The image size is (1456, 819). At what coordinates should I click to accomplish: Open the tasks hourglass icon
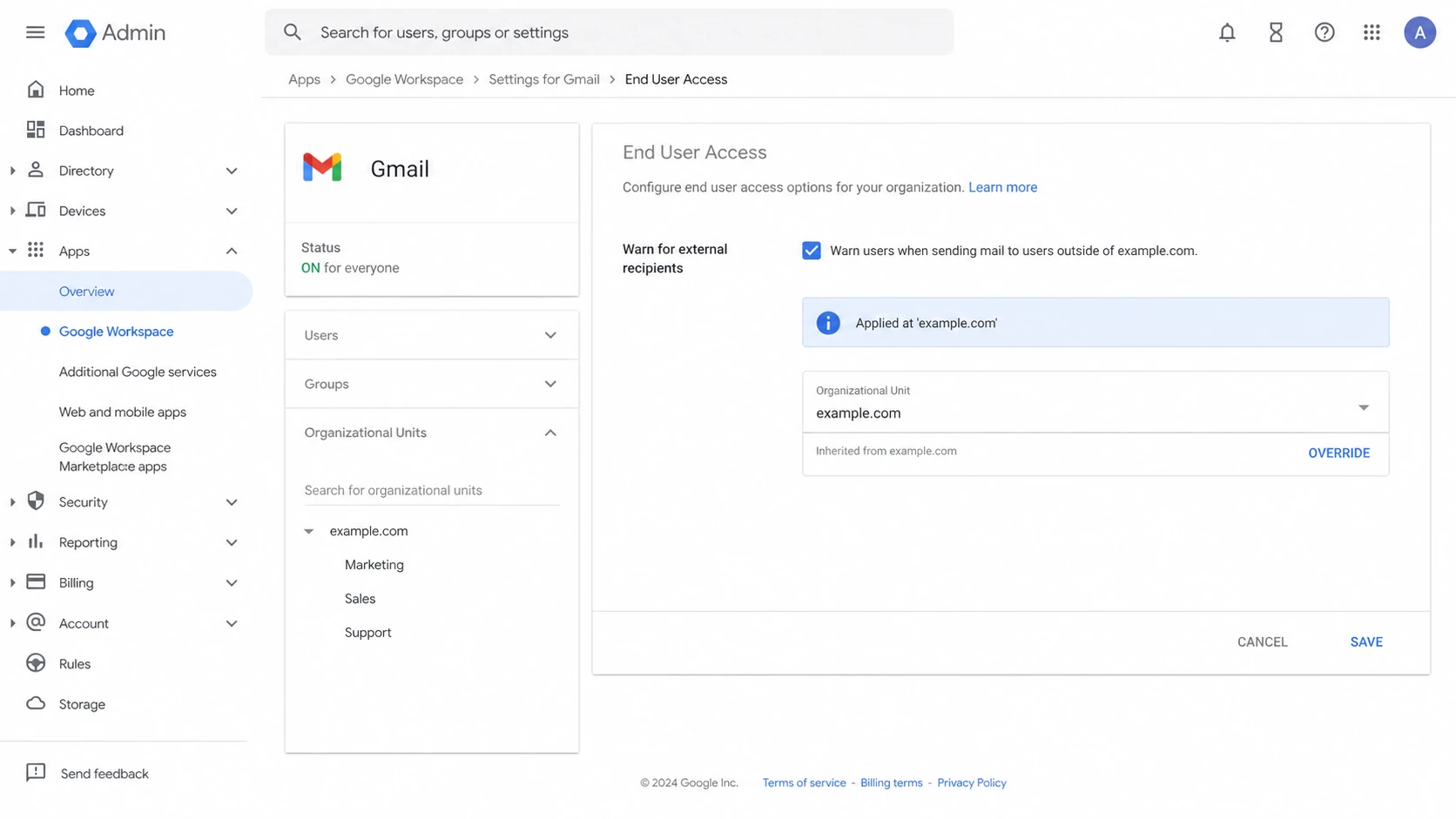[1276, 32]
